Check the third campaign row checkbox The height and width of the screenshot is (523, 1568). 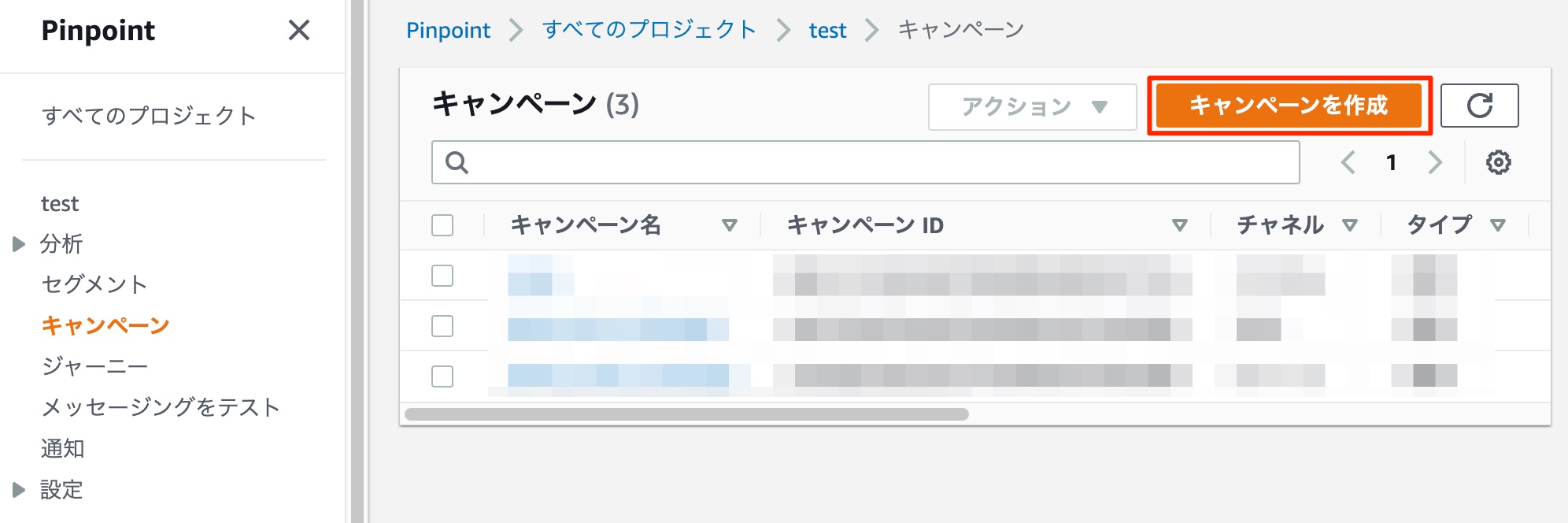pyautogui.click(x=442, y=376)
